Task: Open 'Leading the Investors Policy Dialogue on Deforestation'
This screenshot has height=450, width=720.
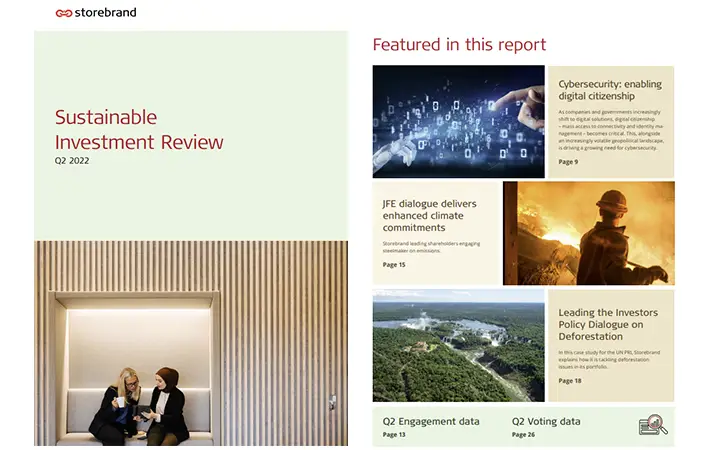Action: tap(608, 324)
